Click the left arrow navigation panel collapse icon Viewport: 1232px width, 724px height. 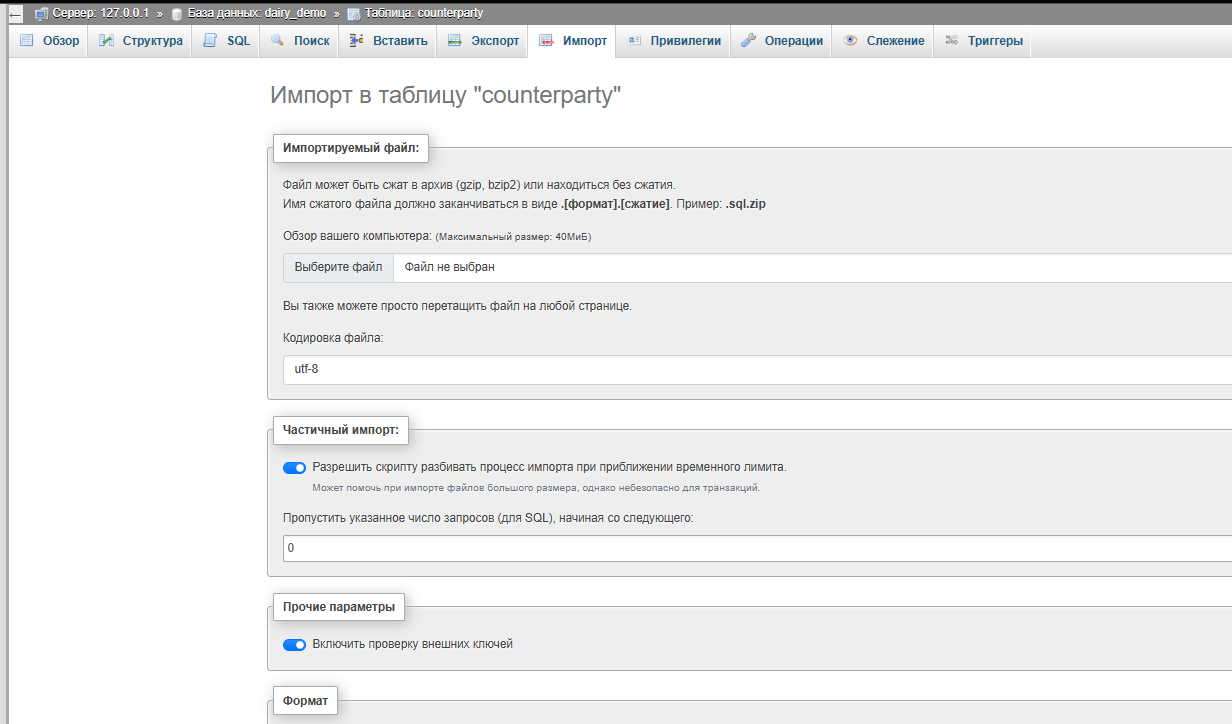click(15, 13)
